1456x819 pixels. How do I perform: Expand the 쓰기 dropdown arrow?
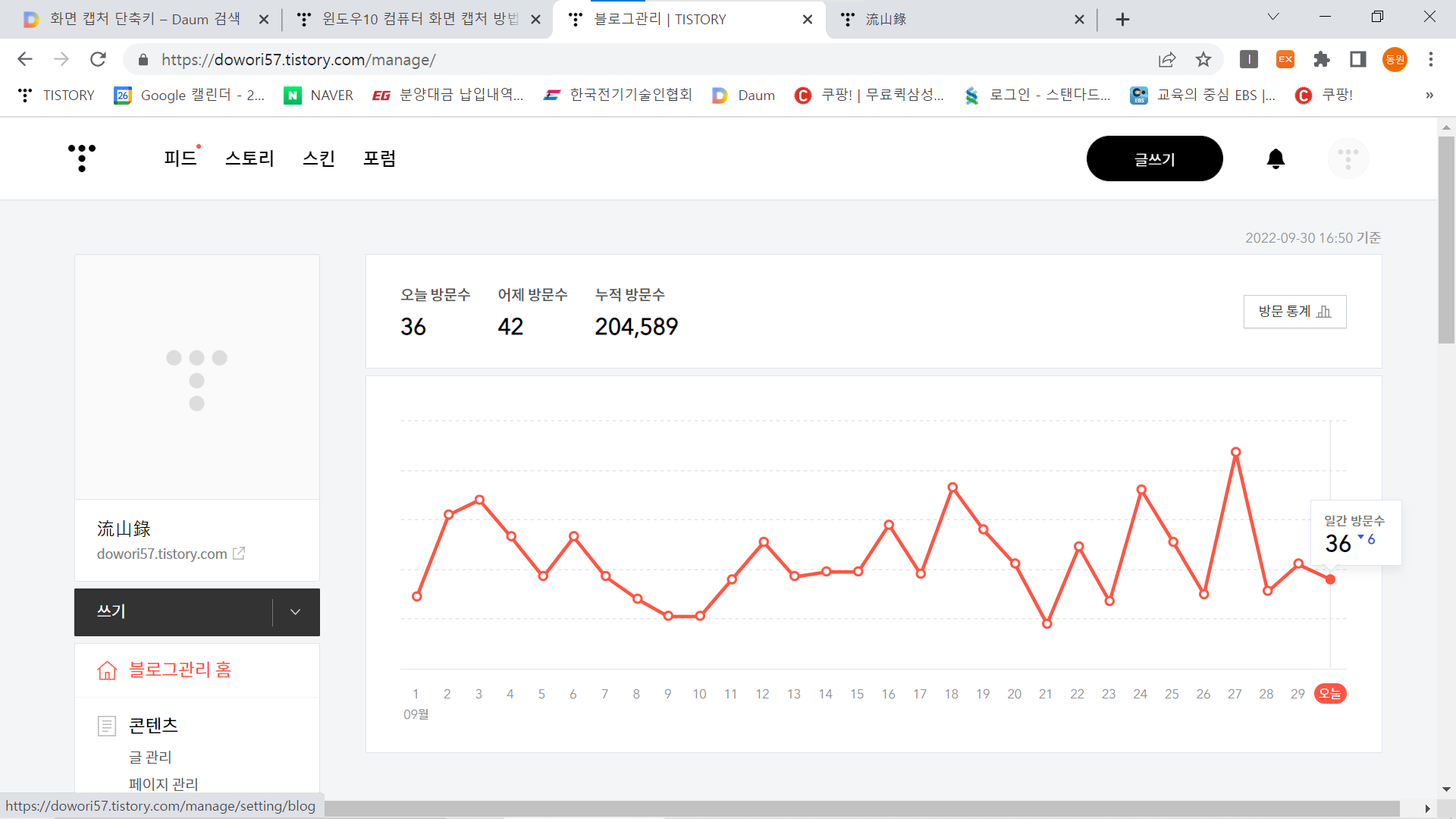click(x=296, y=612)
